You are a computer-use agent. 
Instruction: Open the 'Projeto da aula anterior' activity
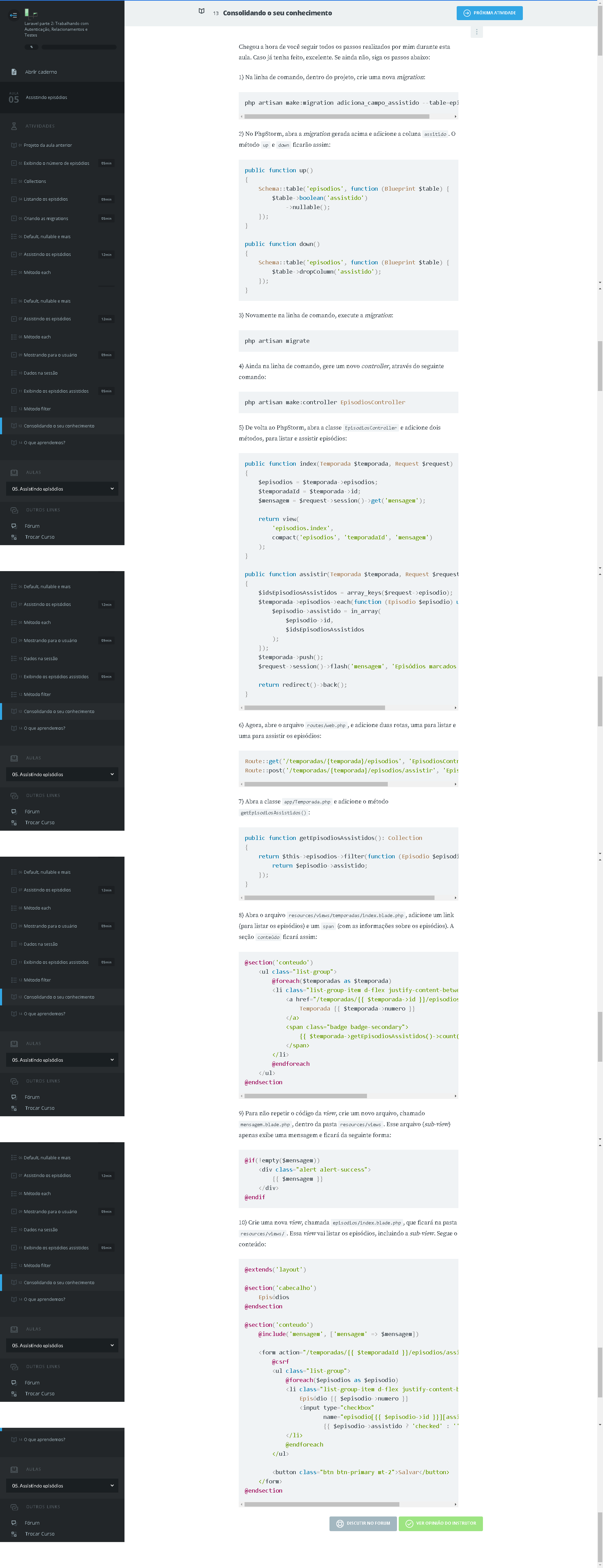tap(47, 145)
